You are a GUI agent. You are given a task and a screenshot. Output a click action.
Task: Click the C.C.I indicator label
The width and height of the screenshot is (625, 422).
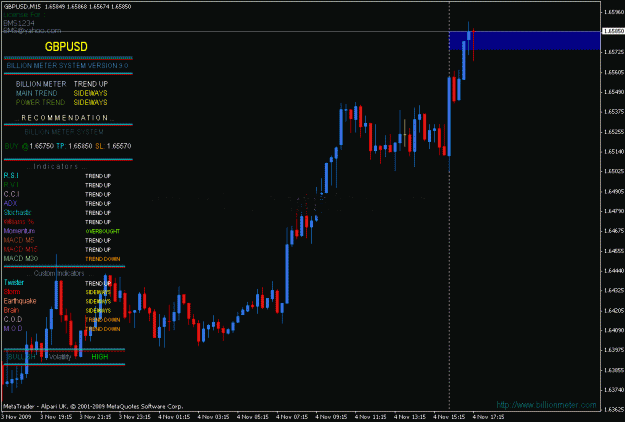12,194
